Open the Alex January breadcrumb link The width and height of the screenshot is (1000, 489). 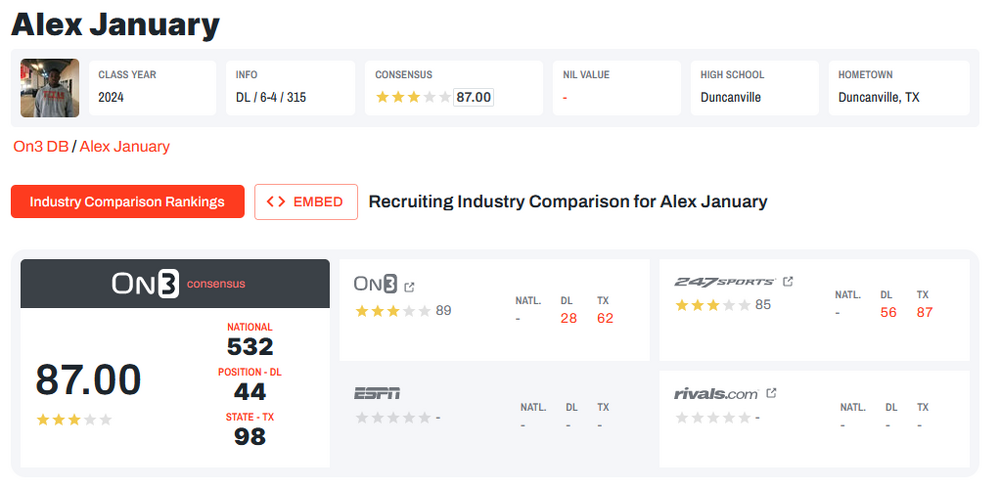pos(125,146)
